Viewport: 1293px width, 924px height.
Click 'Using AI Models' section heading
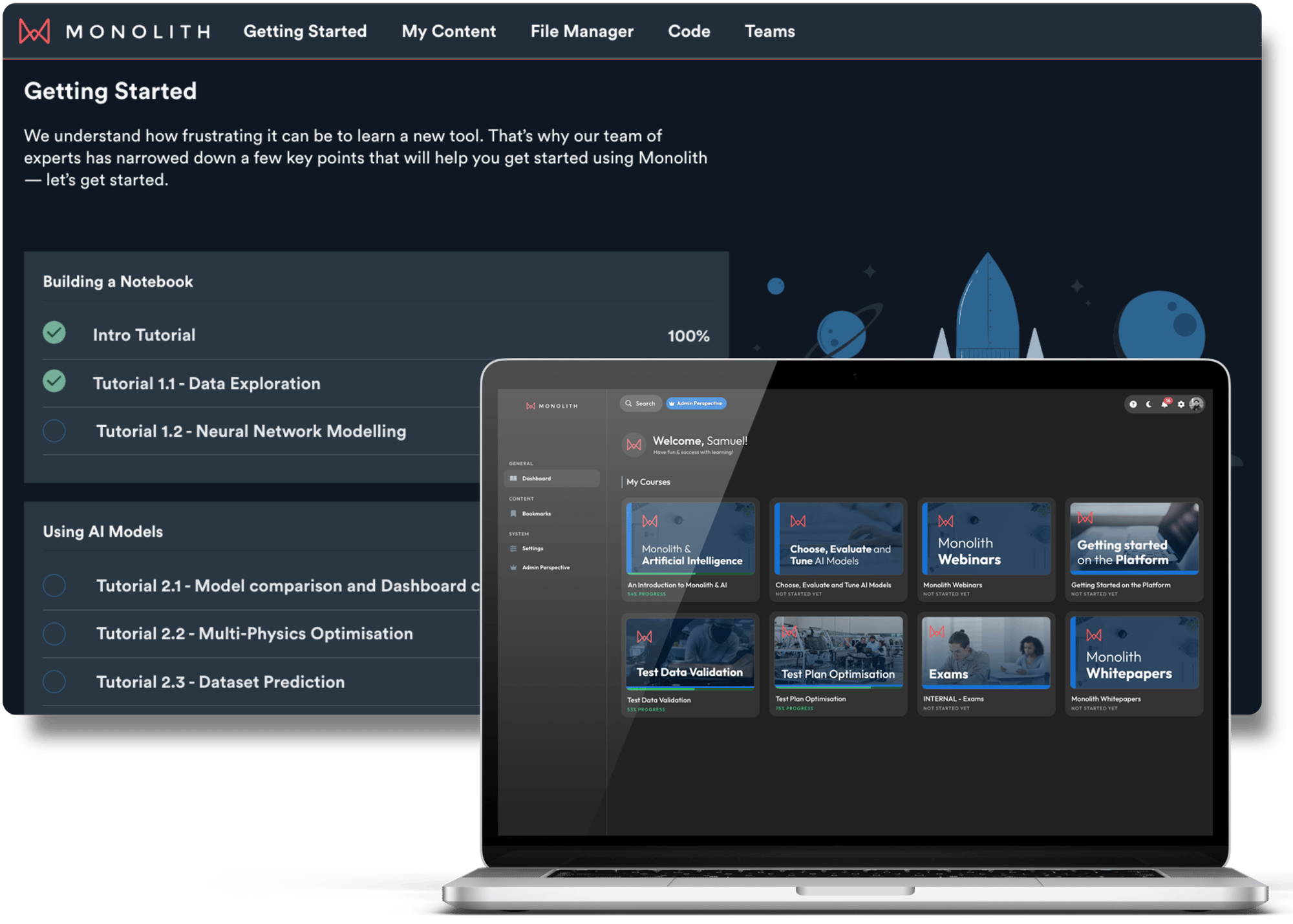point(103,531)
